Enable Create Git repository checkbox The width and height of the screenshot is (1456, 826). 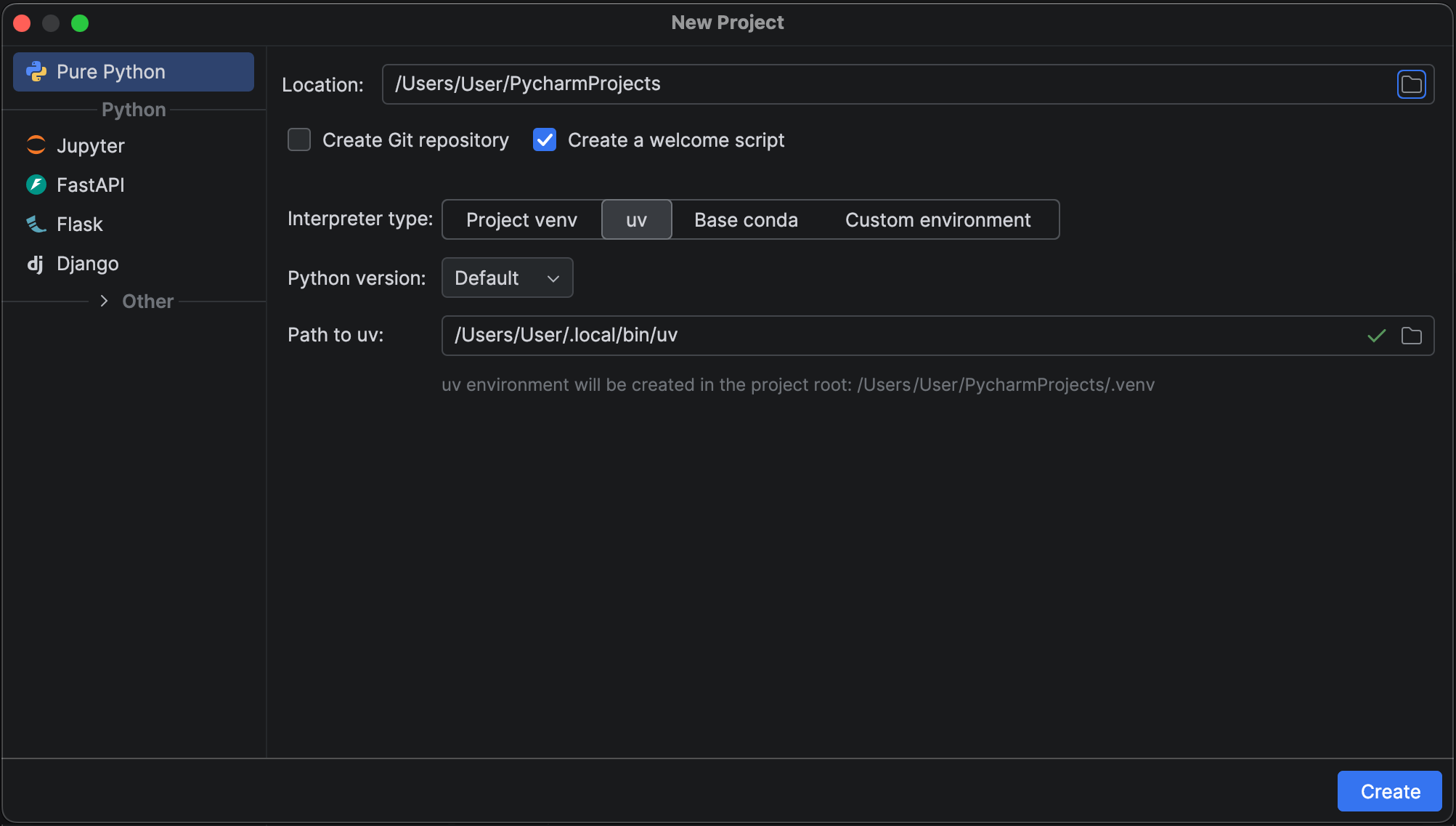click(x=299, y=139)
